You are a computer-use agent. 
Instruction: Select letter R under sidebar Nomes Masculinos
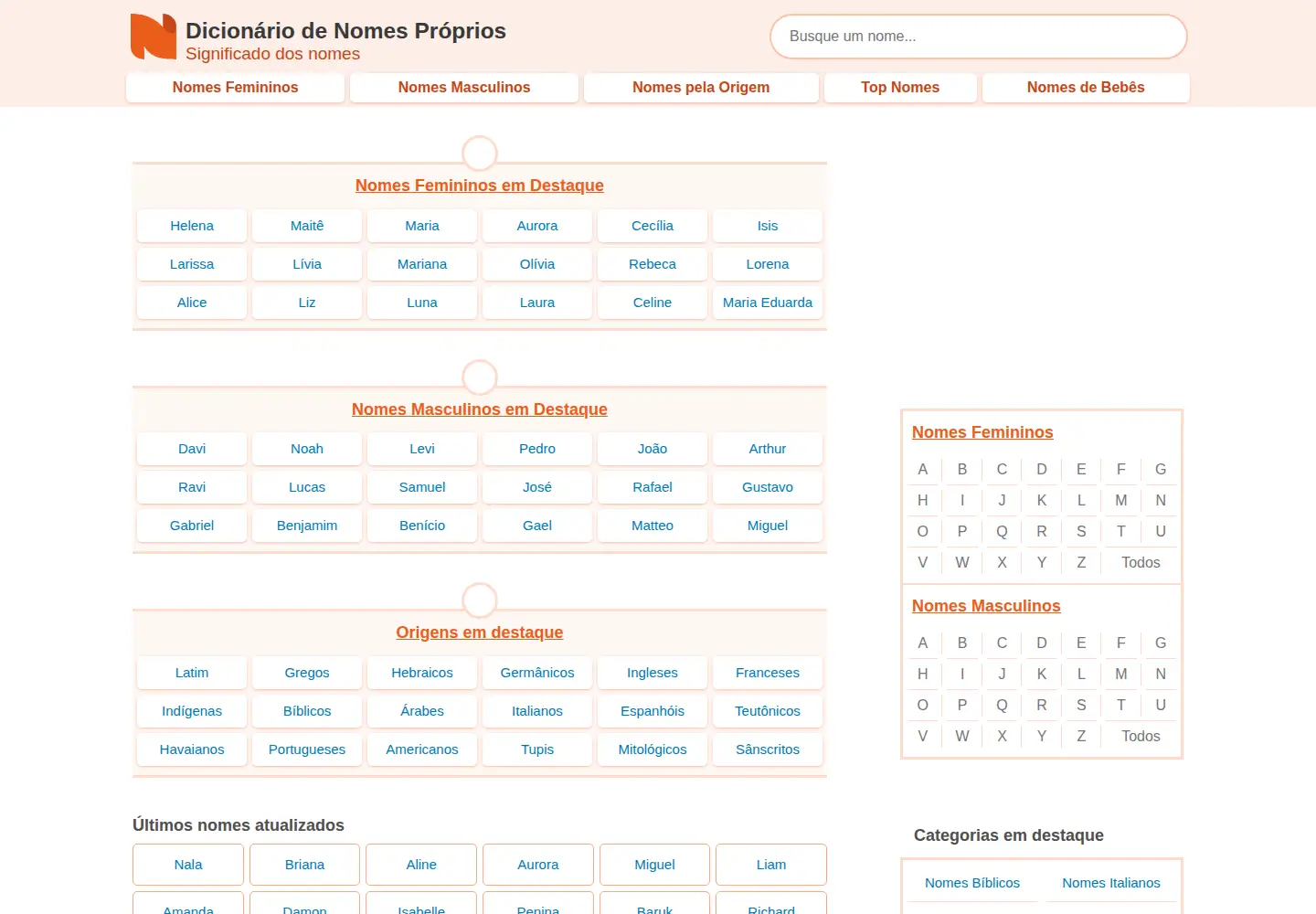coord(1042,706)
